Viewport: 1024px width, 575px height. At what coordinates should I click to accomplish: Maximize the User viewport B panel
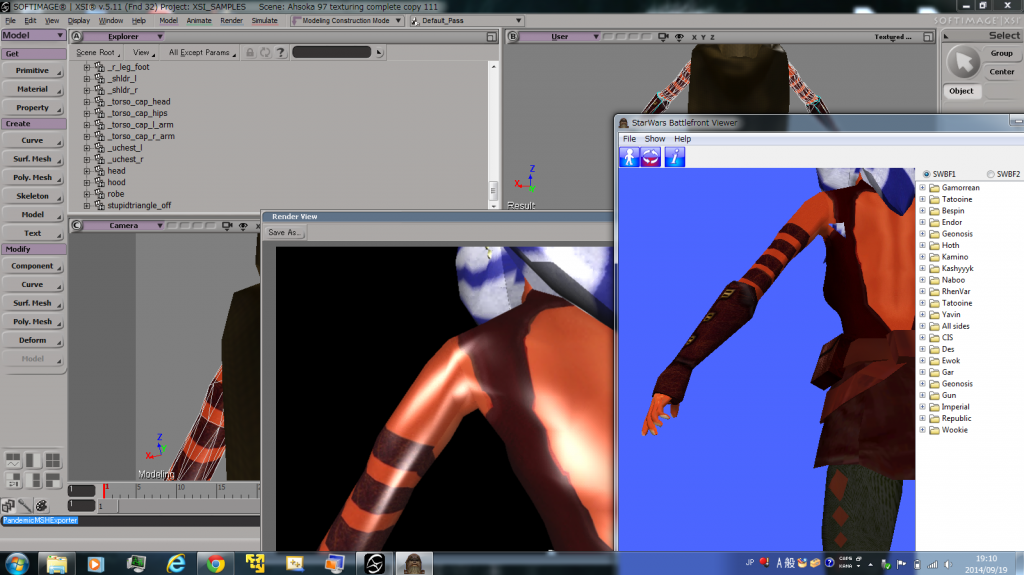pos(928,37)
